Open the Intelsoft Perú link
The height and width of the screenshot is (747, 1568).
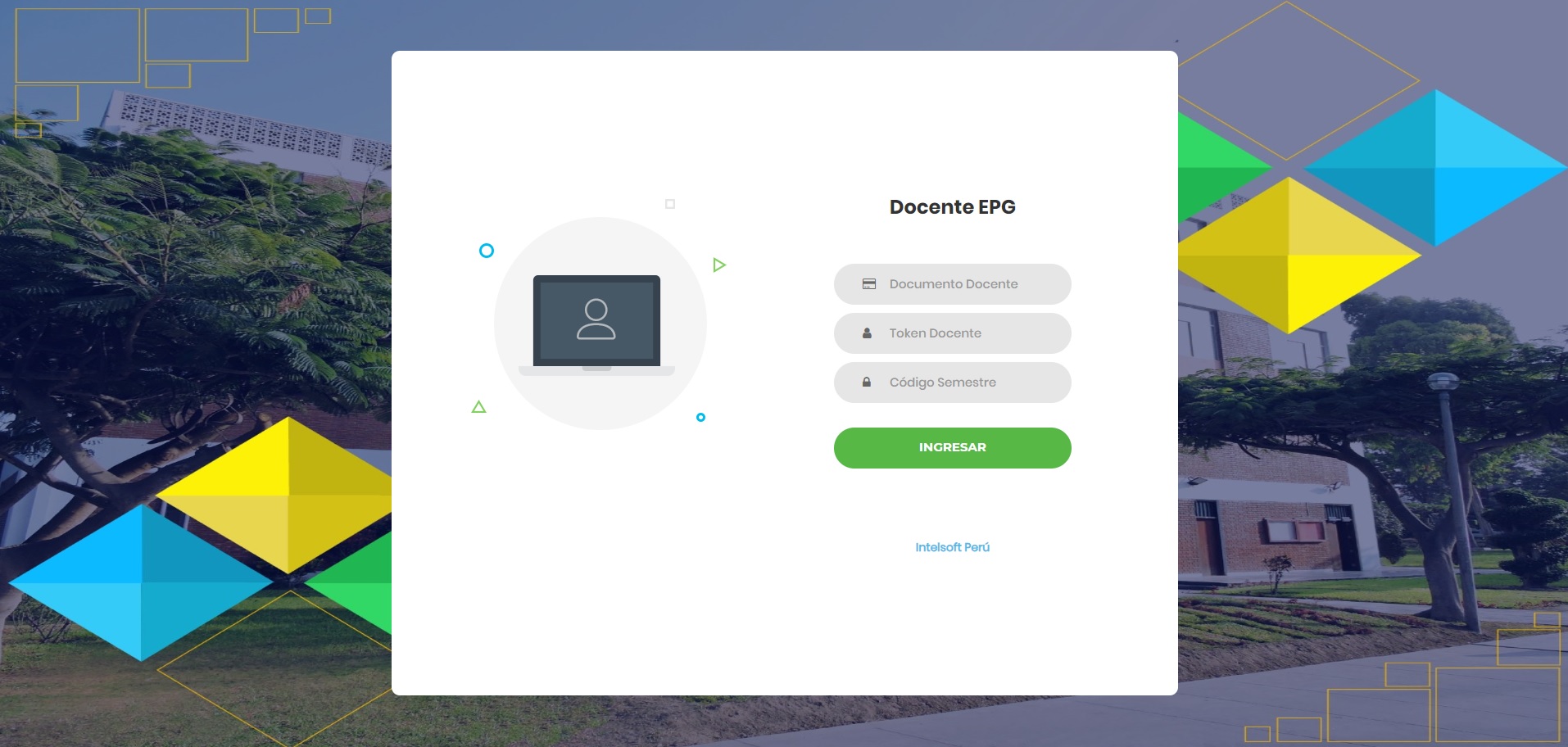tap(953, 547)
